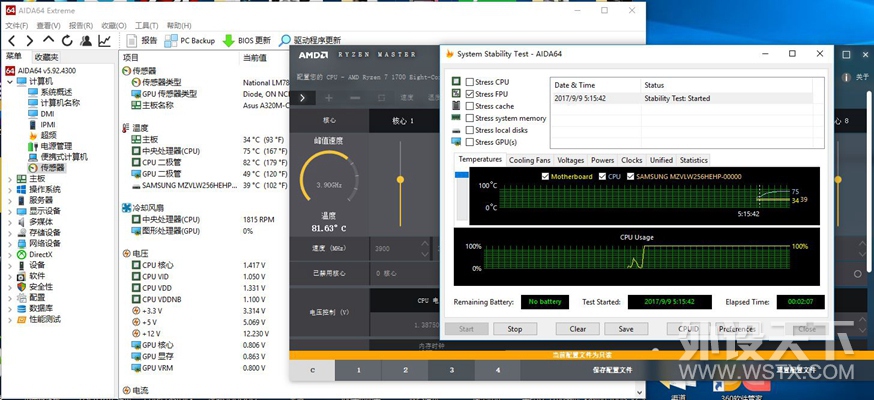Uncheck the Stress FPU checkbox
Image resolution: width=874 pixels, height=400 pixels.
click(470, 94)
